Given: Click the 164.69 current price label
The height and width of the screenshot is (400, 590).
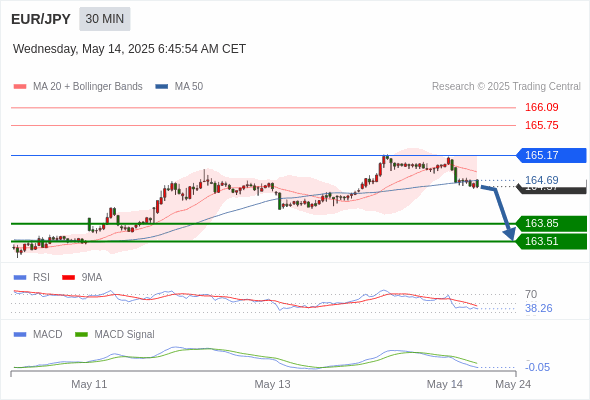Looking at the screenshot, I should click(541, 180).
